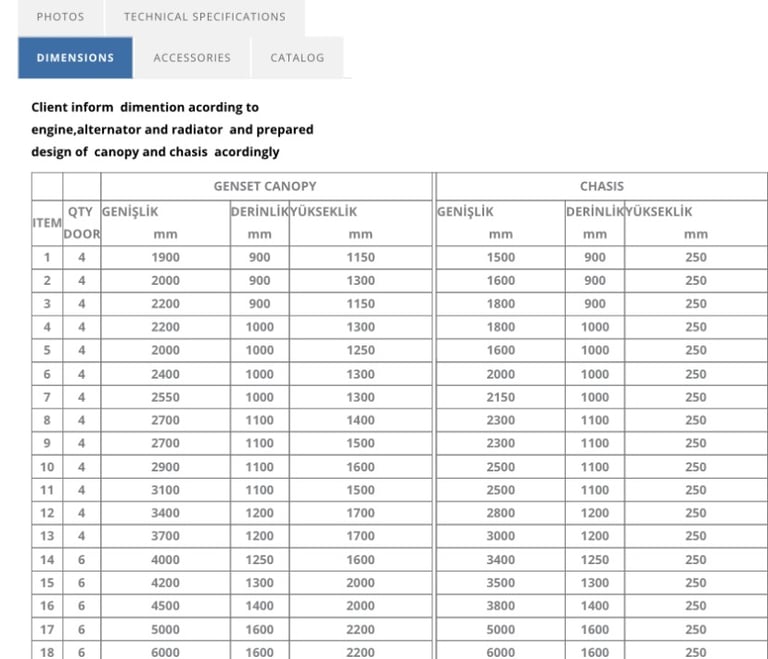
Task: Click the CHASIS table header
Action: [x=602, y=186]
